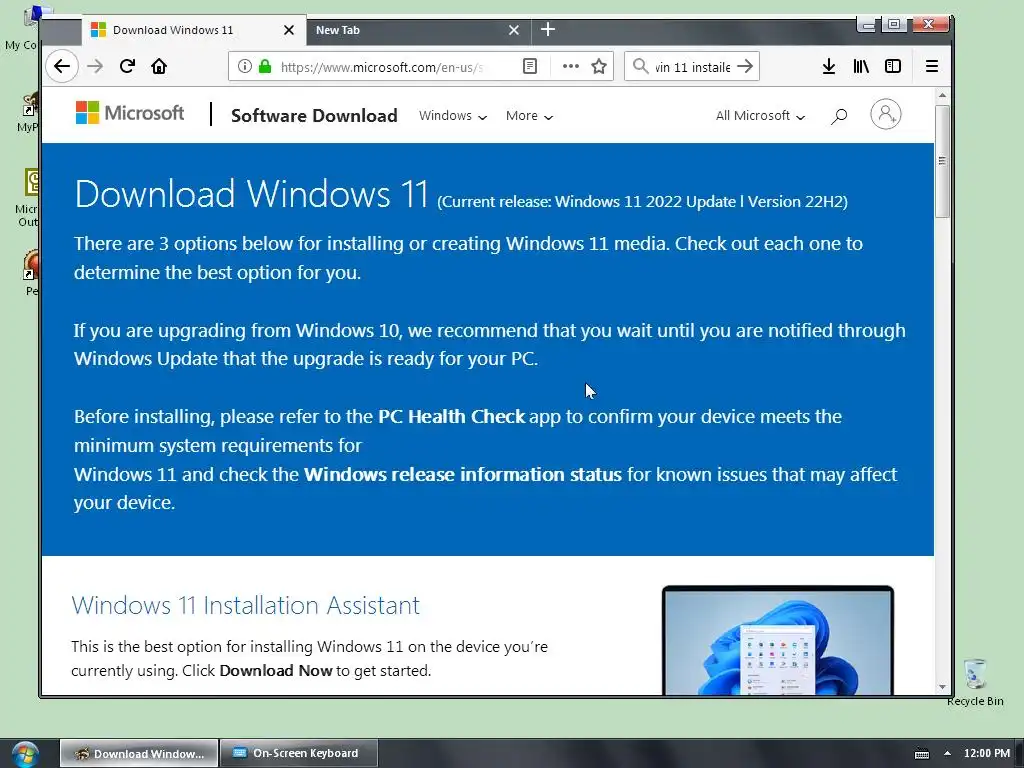Click the Download Windows 11 page title
The image size is (1024, 768).
251,194
